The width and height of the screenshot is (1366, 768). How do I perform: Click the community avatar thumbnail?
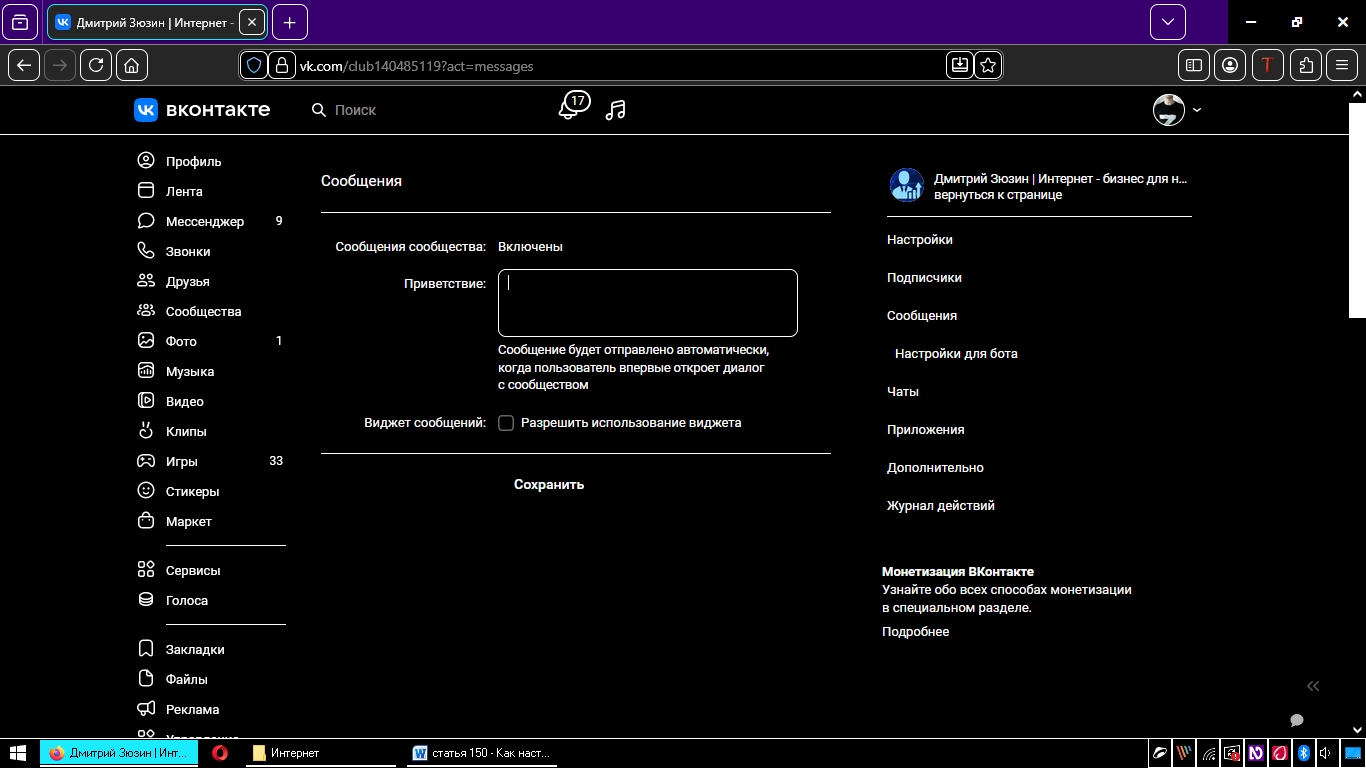[906, 185]
